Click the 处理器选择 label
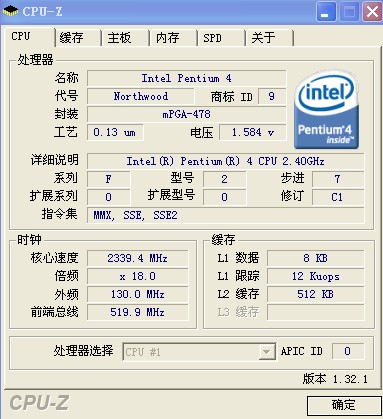Viewport: 383px width, 419px height. 83,351
